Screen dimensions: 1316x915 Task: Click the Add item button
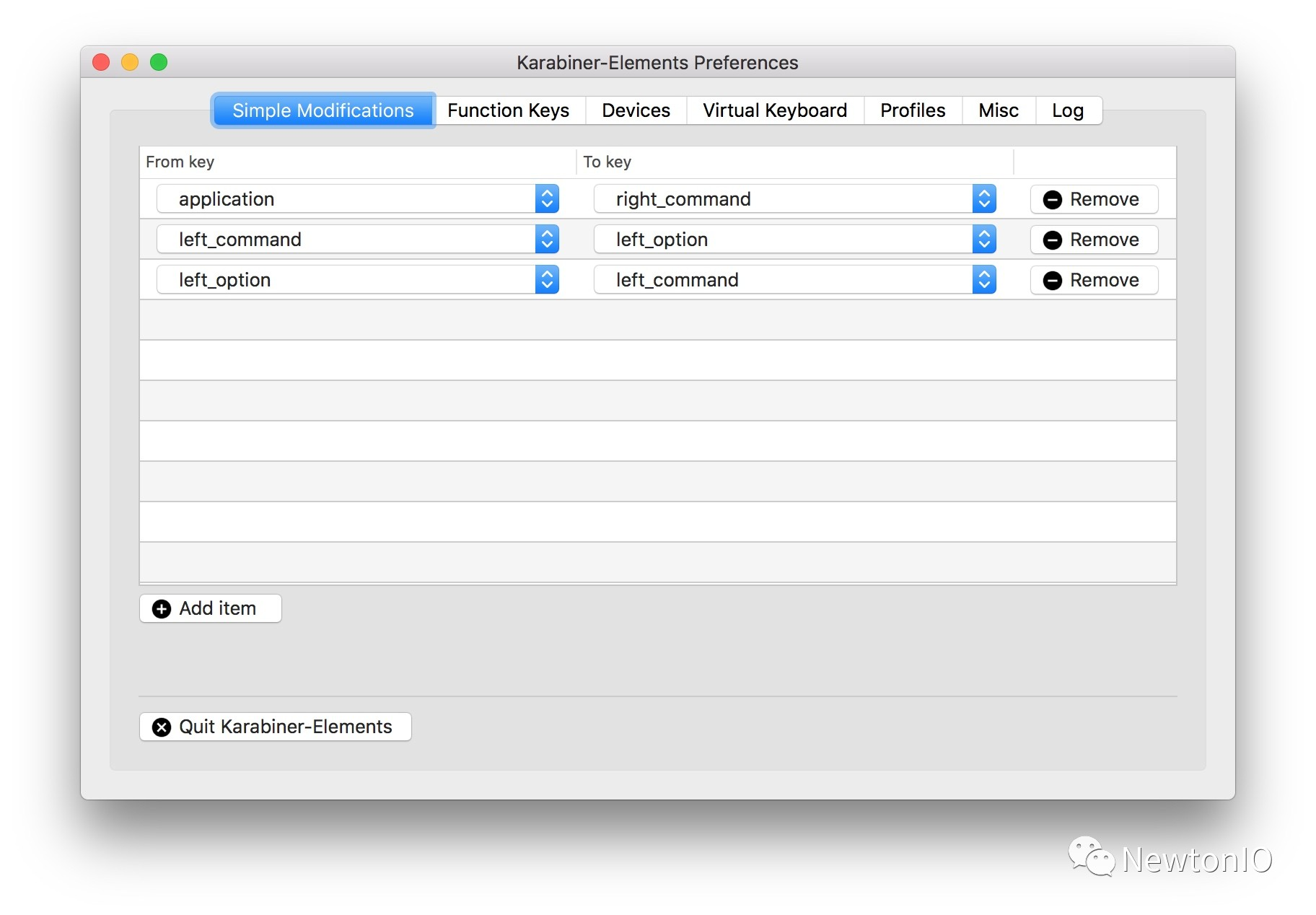[210, 608]
